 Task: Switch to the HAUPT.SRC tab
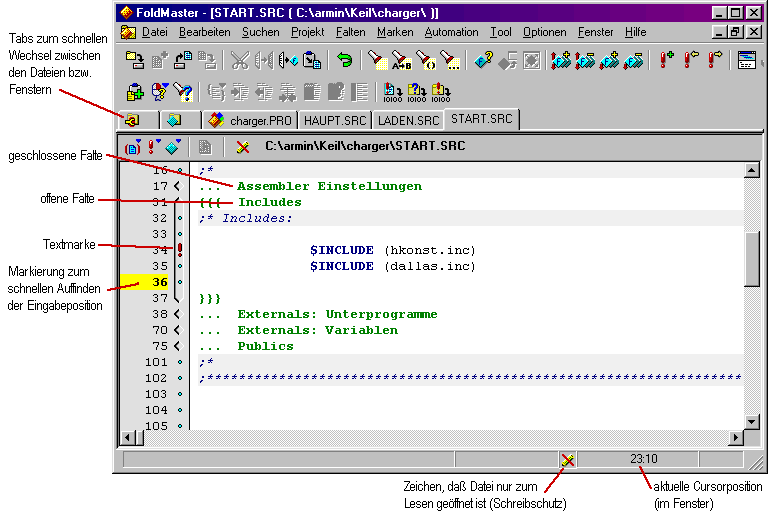(335, 121)
